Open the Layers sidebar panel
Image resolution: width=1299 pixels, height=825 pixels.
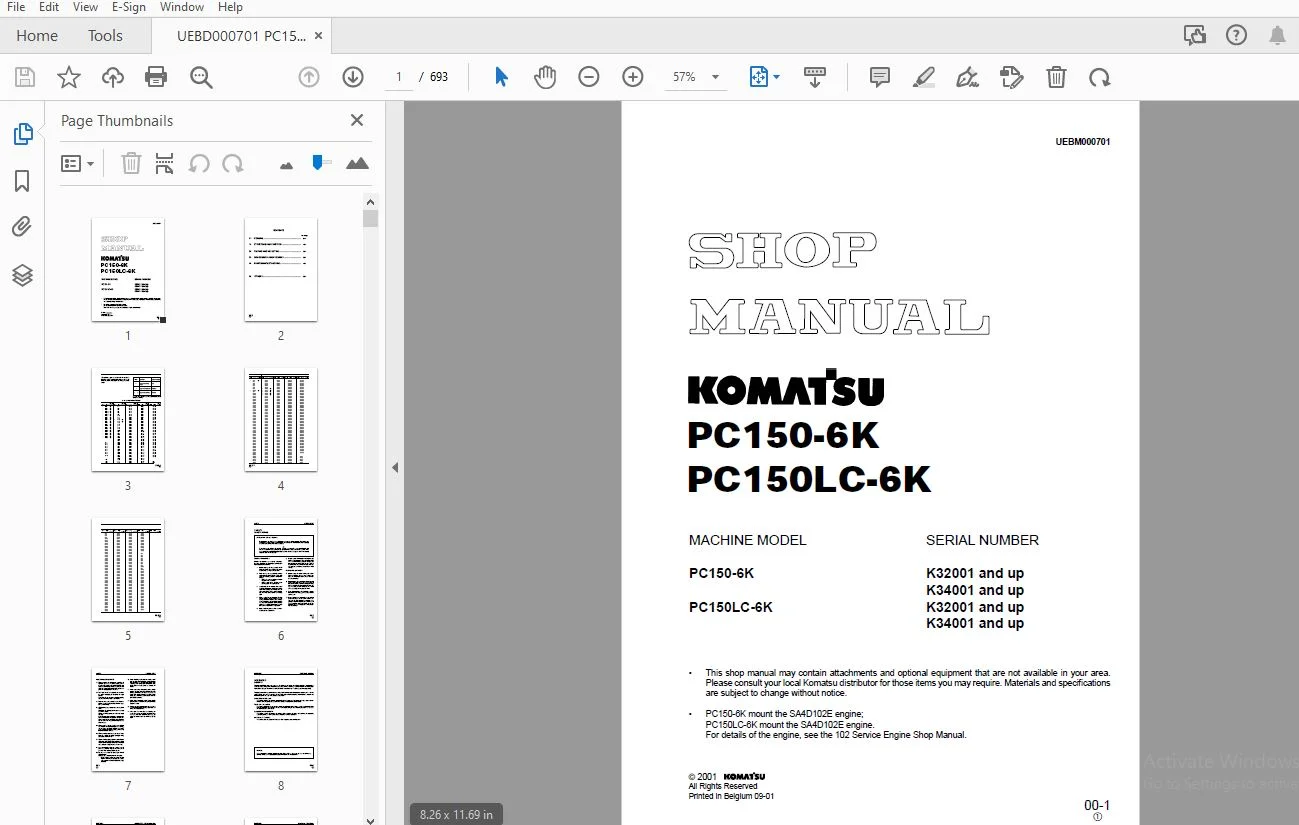(22, 275)
